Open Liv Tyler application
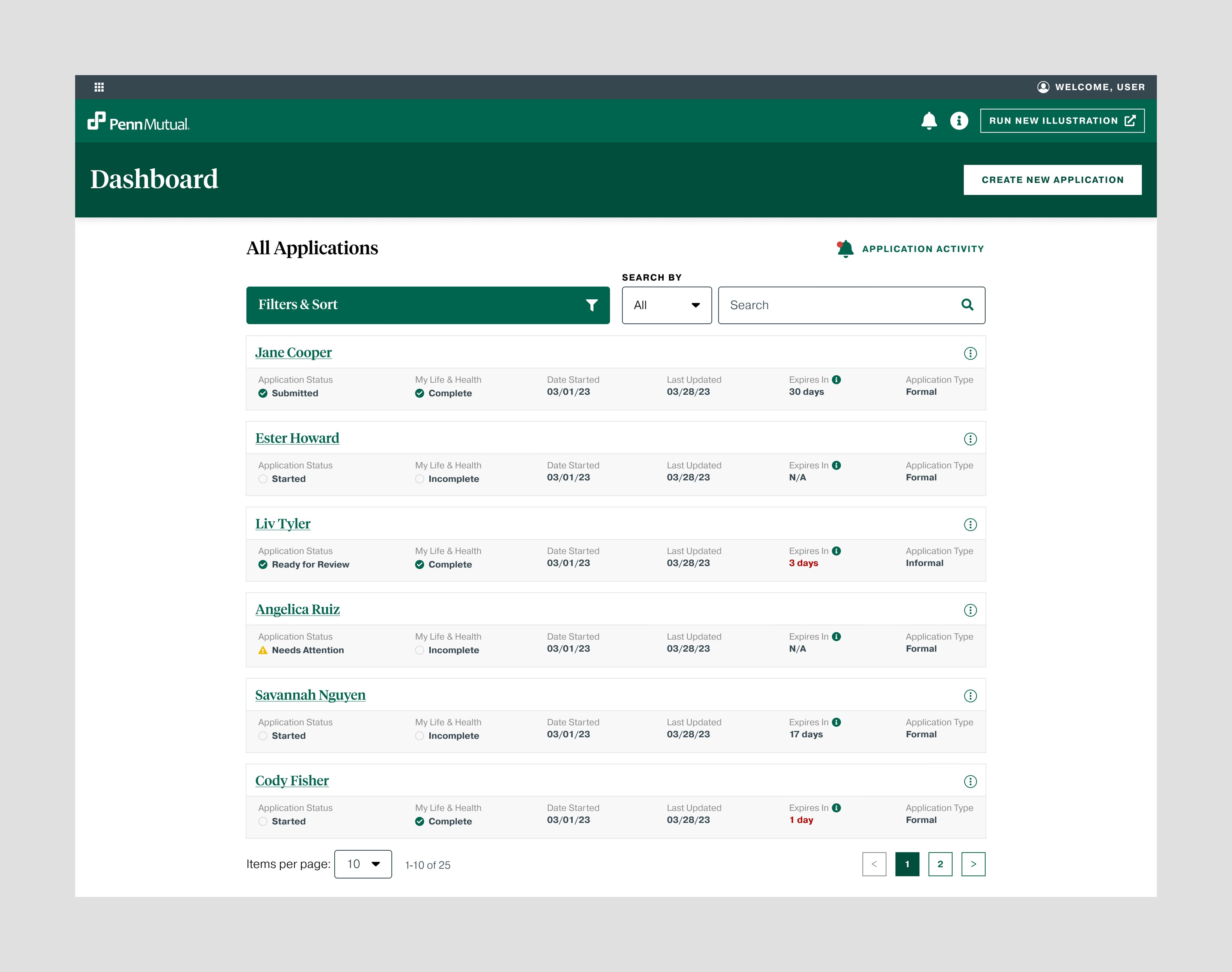Viewport: 1232px width, 972px height. coord(283,524)
